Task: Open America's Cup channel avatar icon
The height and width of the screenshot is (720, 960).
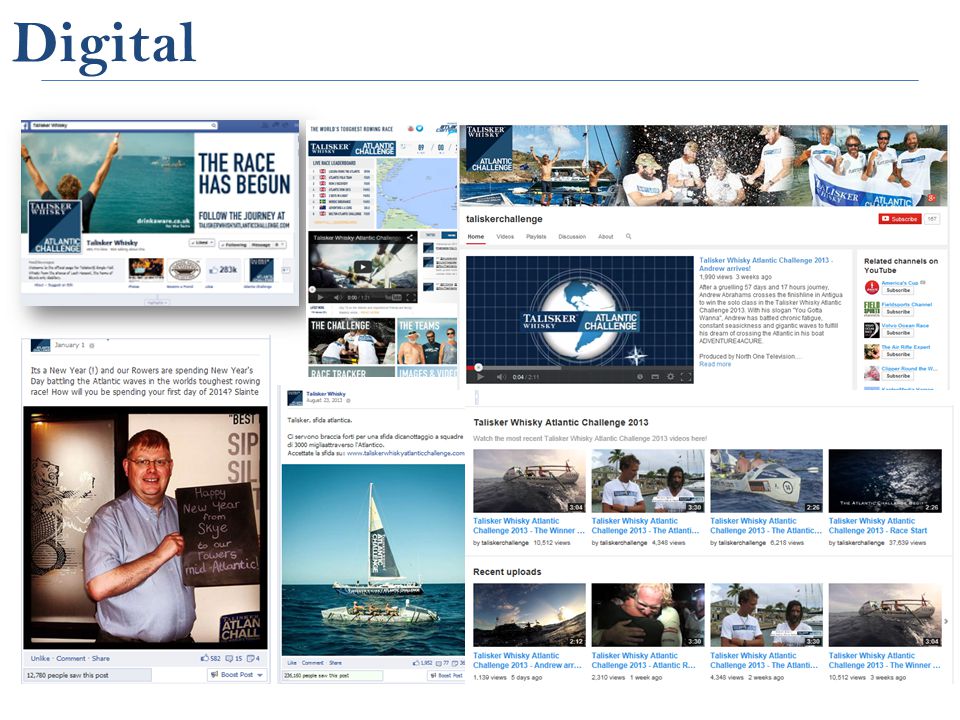Action: pos(872,287)
